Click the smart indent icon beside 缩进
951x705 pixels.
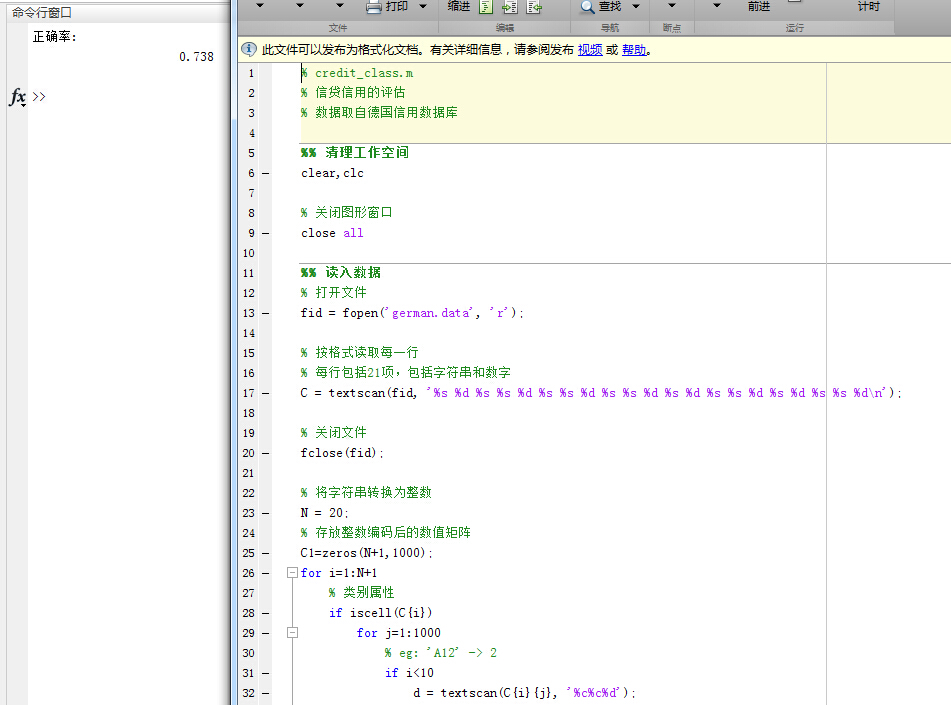coord(486,7)
